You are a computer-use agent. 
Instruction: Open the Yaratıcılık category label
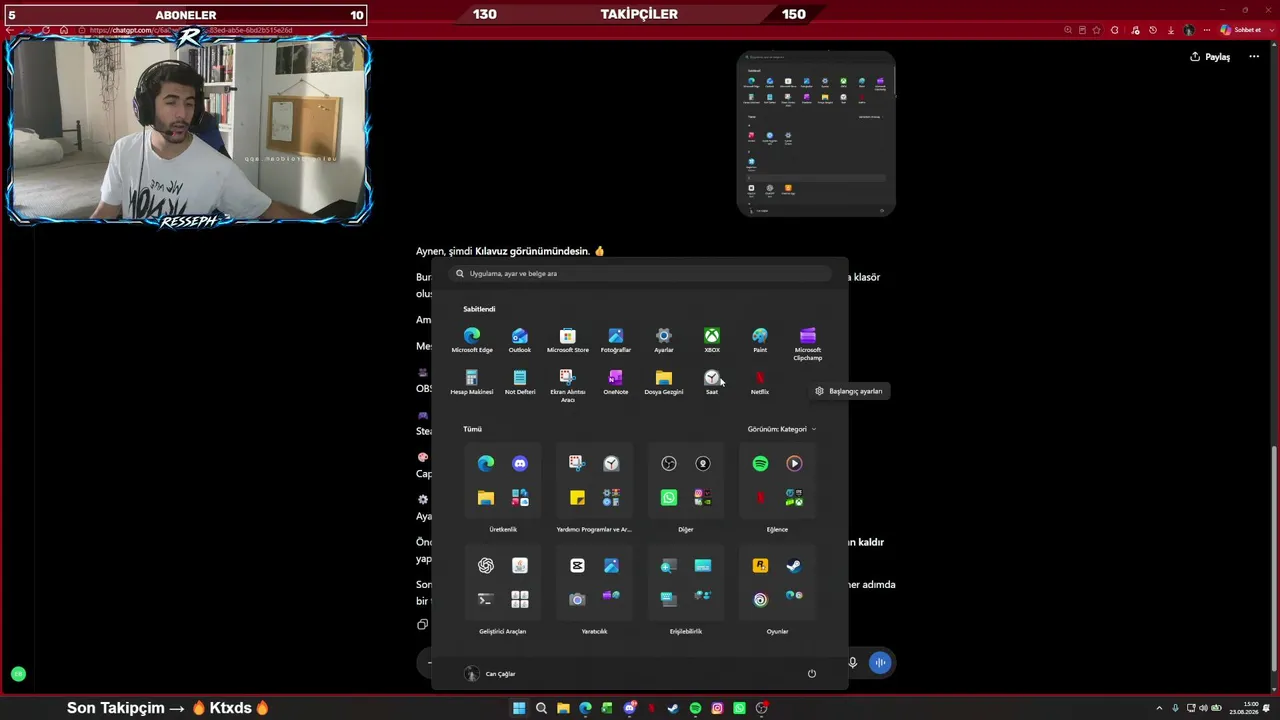[594, 631]
